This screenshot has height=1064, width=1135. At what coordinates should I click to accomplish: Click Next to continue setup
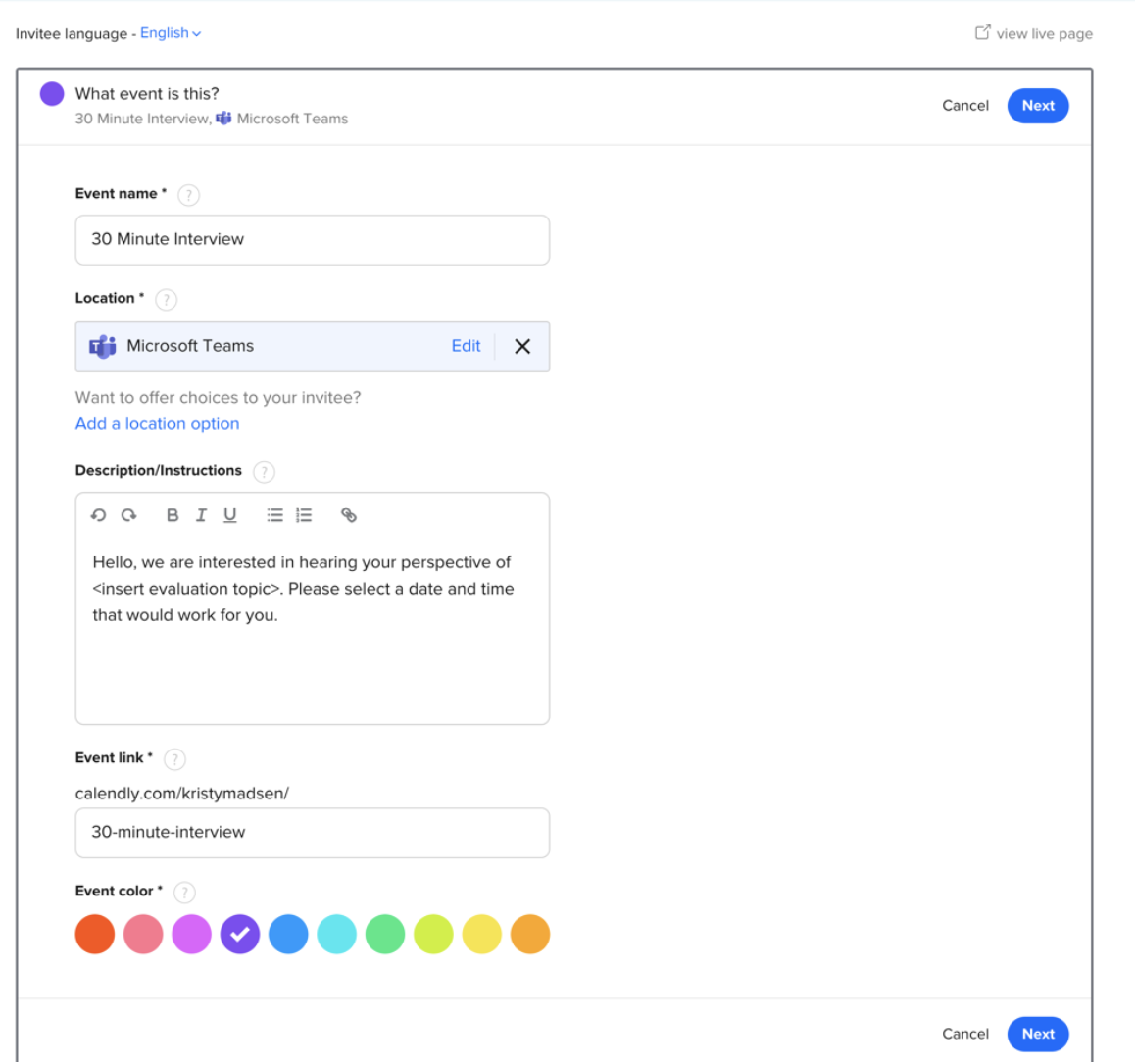[1038, 105]
